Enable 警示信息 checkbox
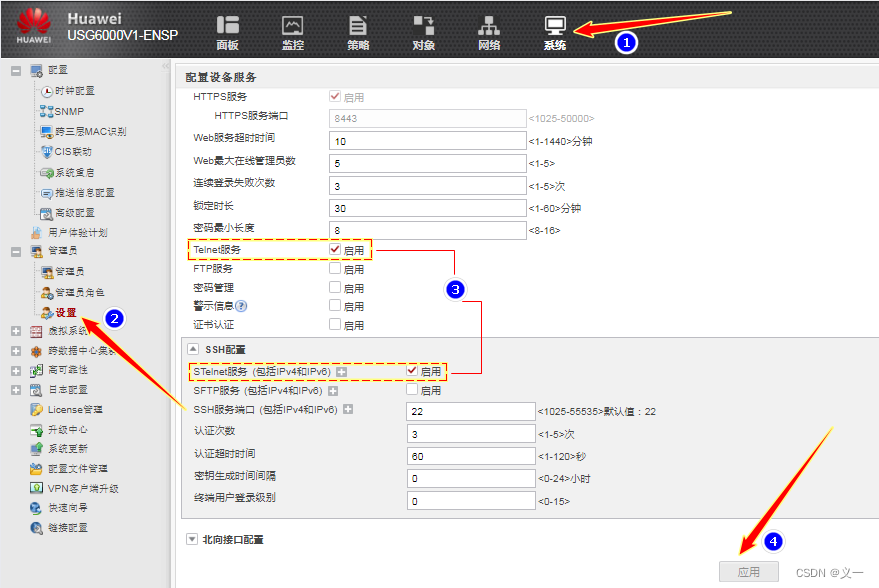 [x=335, y=305]
